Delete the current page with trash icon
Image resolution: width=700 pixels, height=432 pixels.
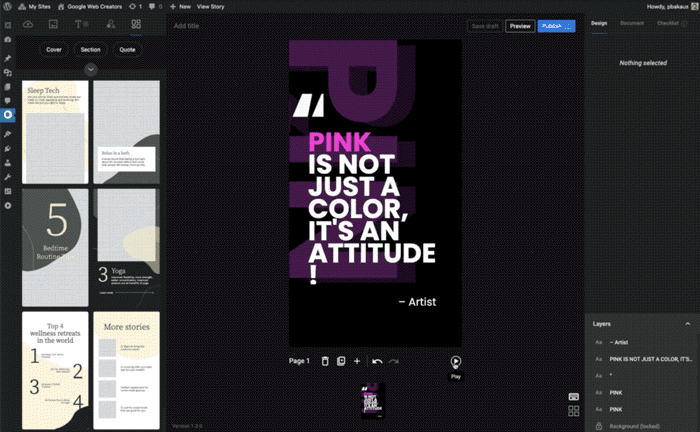pyautogui.click(x=325, y=361)
